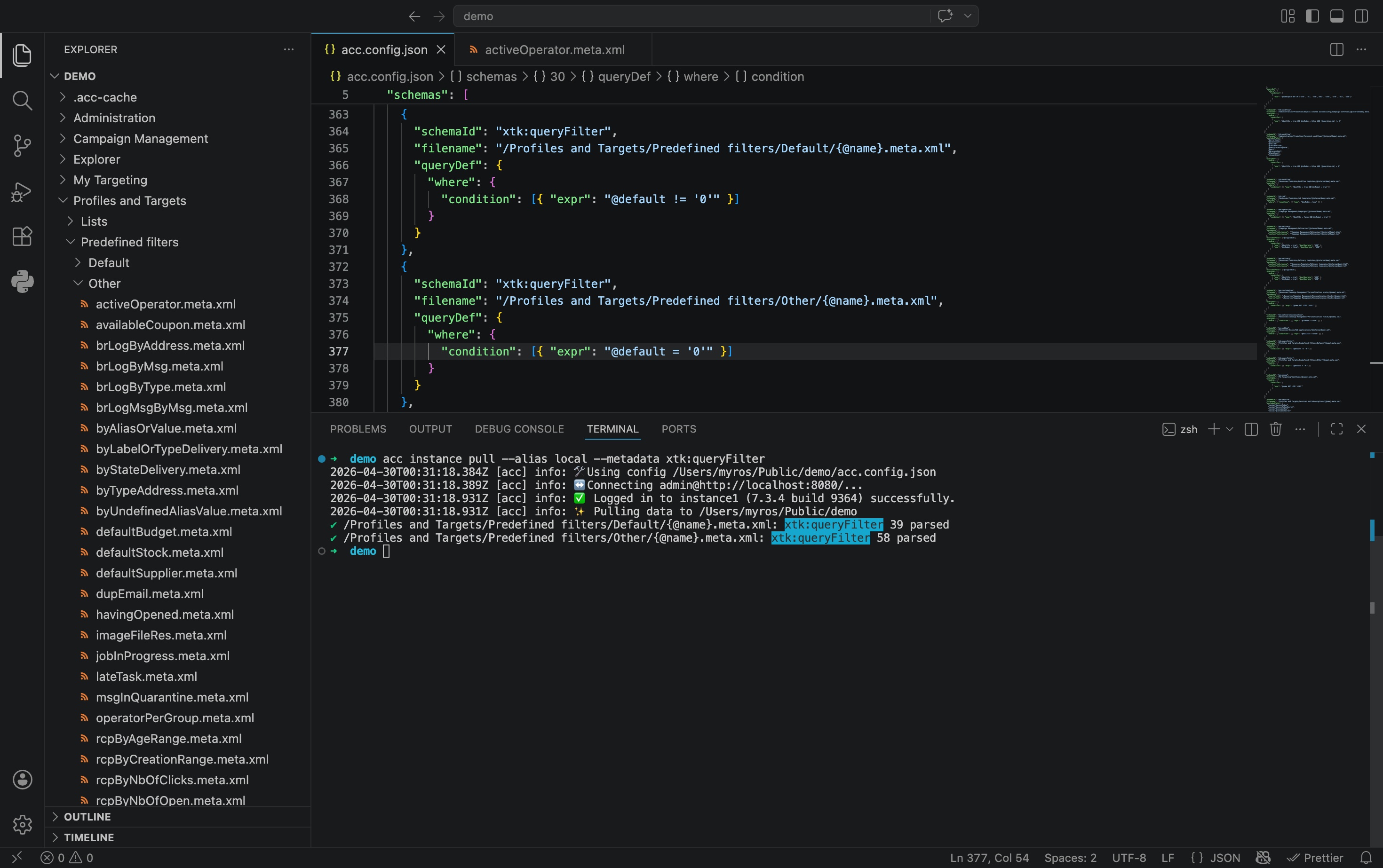The width and height of the screenshot is (1383, 868).
Task: Add a new terminal with plus icon
Action: [1214, 429]
